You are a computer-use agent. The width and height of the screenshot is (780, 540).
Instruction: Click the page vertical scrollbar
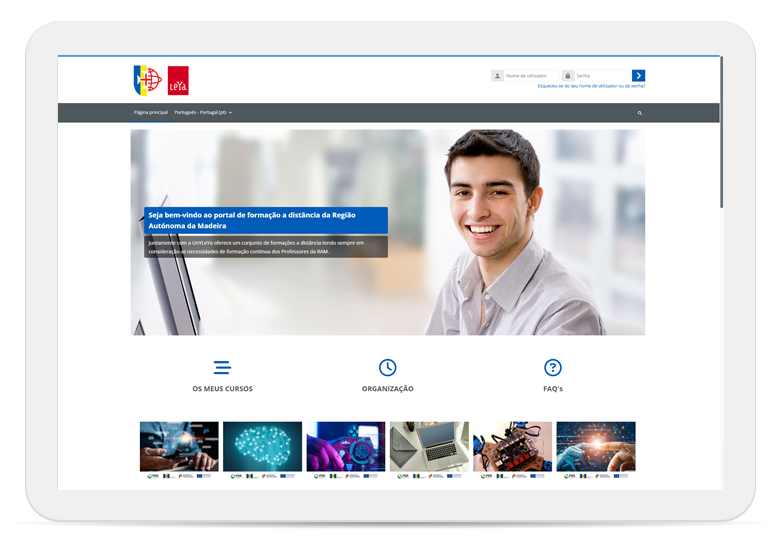click(x=721, y=132)
